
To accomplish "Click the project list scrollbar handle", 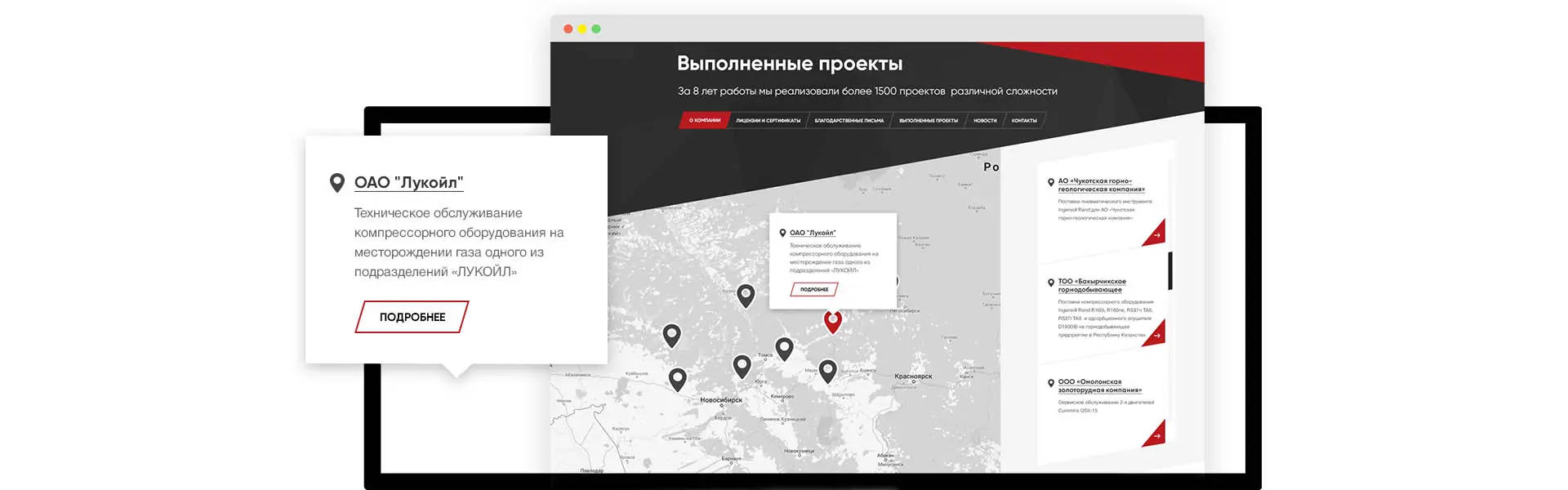I will 1170,271.
